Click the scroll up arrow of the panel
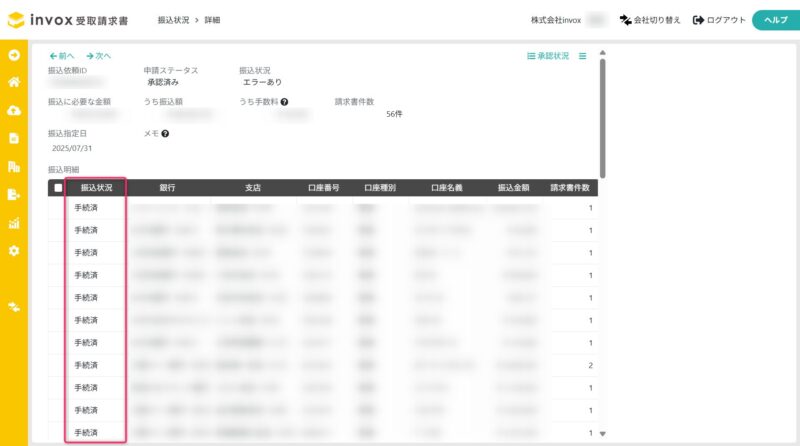Image resolution: width=800 pixels, height=446 pixels. pyautogui.click(x=603, y=53)
